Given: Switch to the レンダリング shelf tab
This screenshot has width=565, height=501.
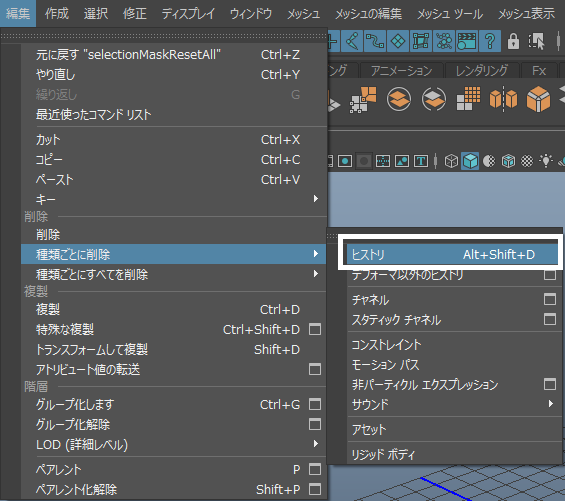Looking at the screenshot, I should tap(482, 70).
